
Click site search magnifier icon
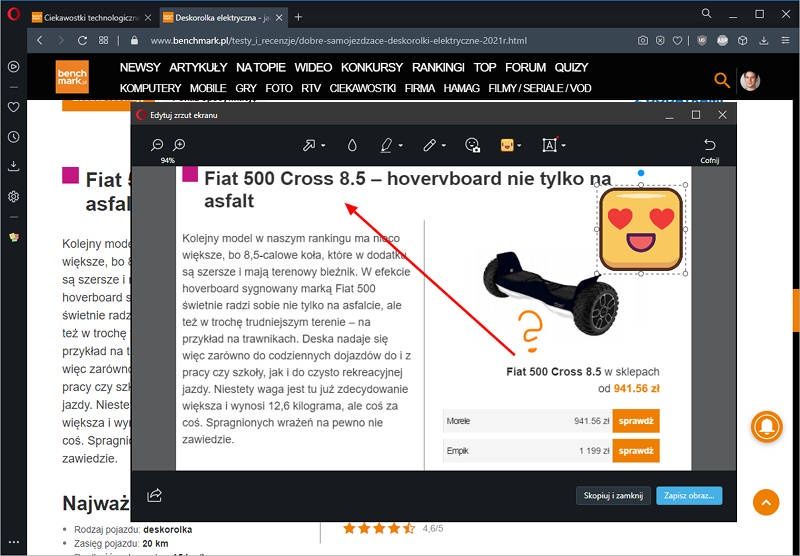click(x=721, y=80)
